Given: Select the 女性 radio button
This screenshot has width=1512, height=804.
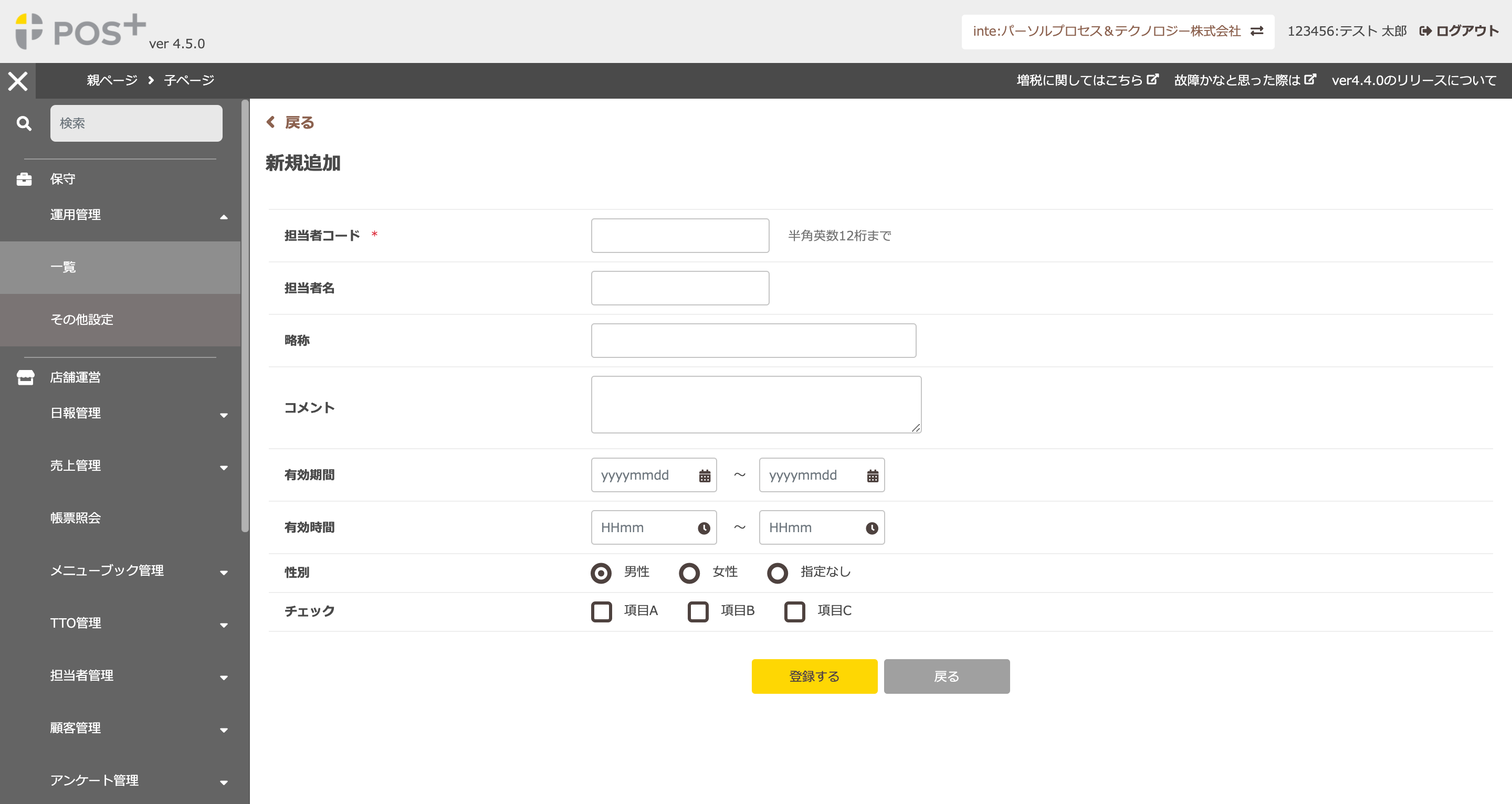Looking at the screenshot, I should [689, 573].
